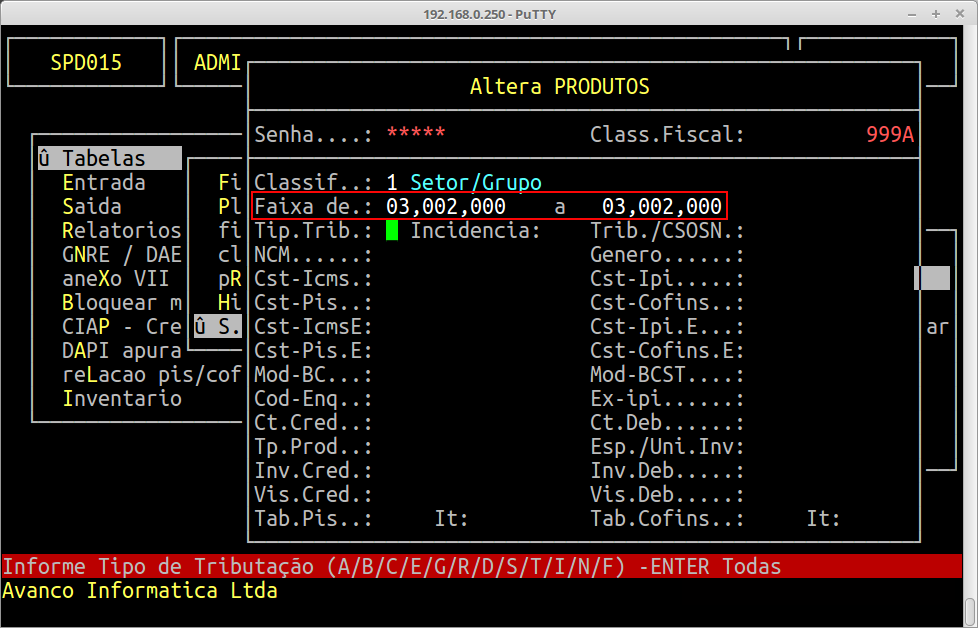The width and height of the screenshot is (978, 628).
Task: Select GNRE / DAE menu entry
Action: (122, 255)
